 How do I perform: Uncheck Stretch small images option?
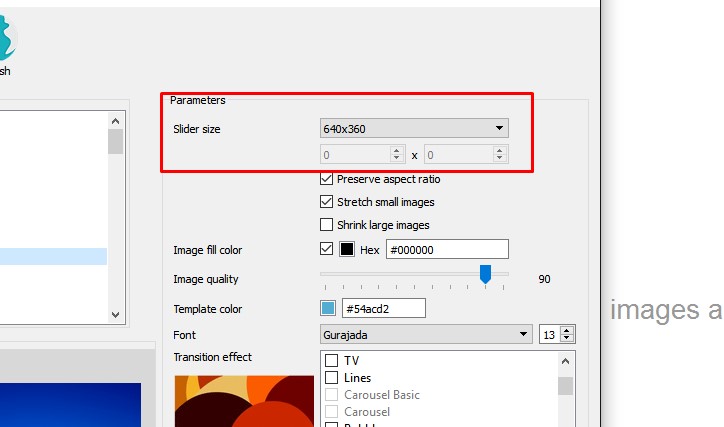326,202
